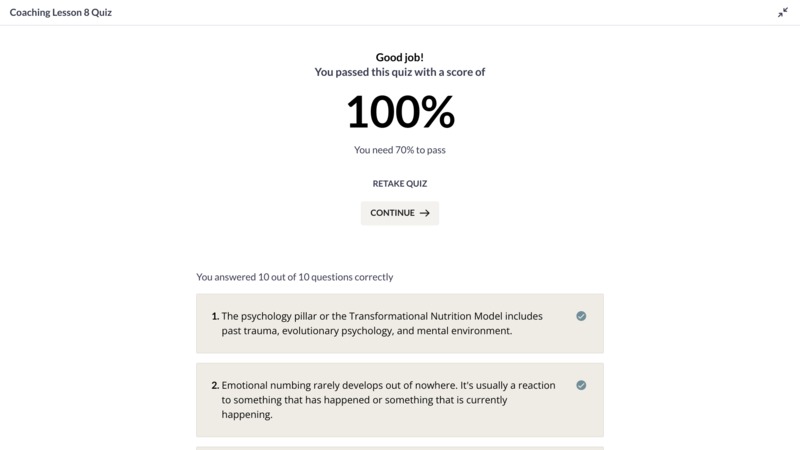Click the empty header bar beside the title
The height and width of the screenshot is (450, 800).
444,12
